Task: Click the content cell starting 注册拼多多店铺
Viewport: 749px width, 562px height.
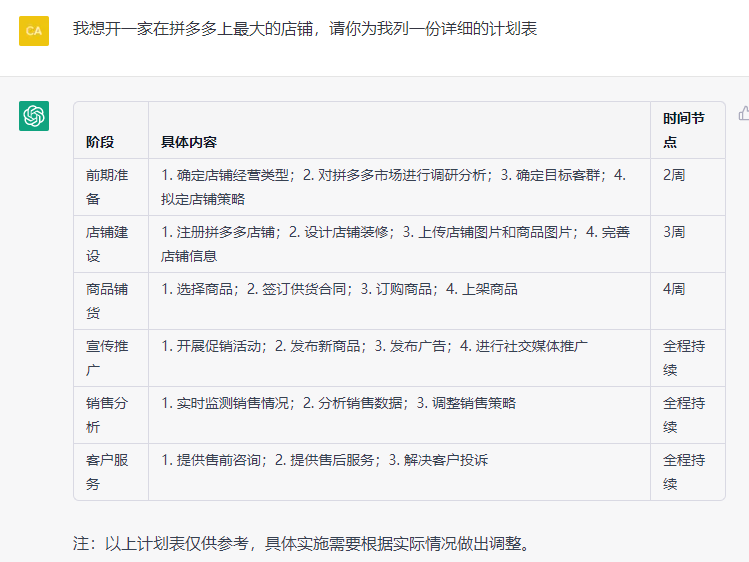Action: [399, 244]
